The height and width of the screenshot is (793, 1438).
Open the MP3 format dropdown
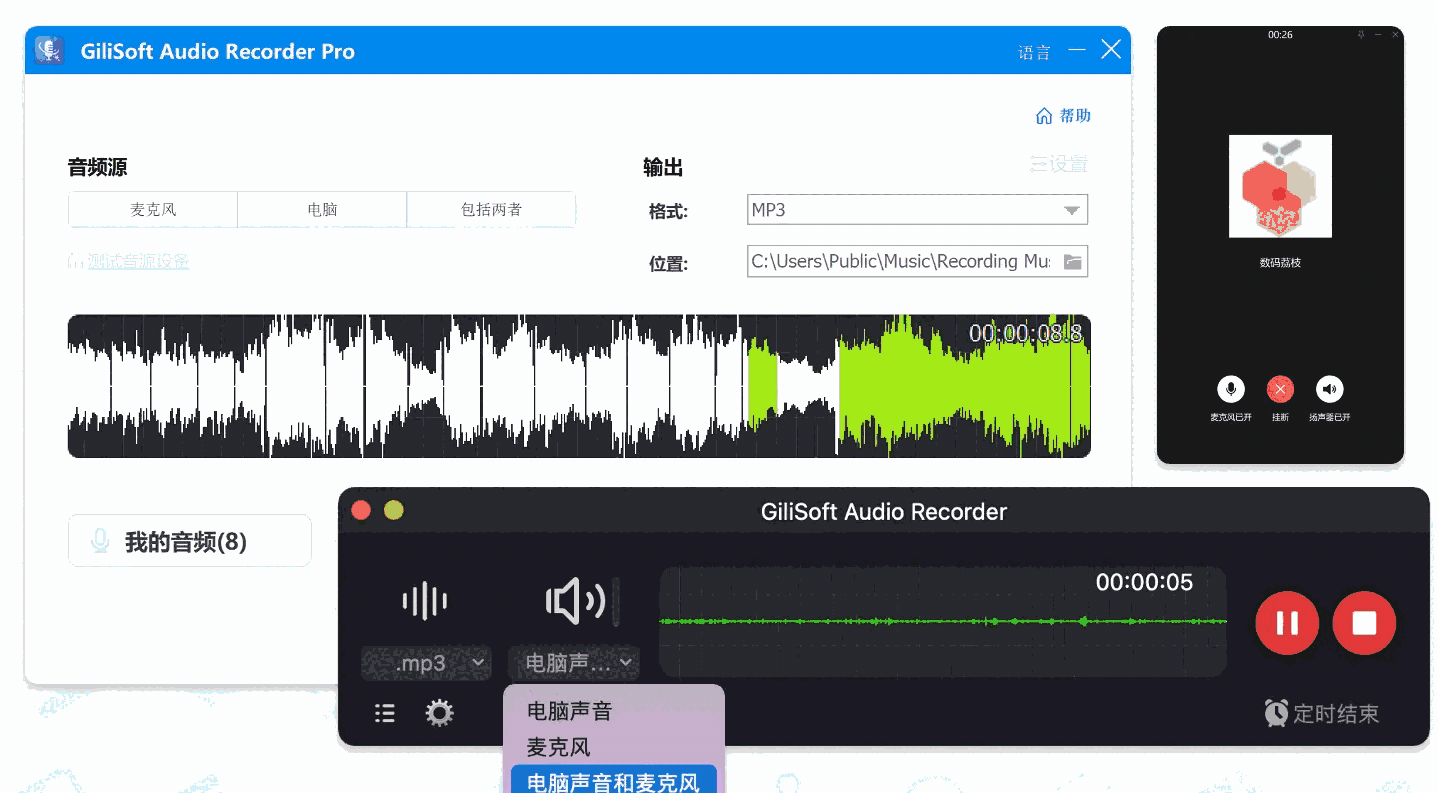pyautogui.click(x=915, y=209)
